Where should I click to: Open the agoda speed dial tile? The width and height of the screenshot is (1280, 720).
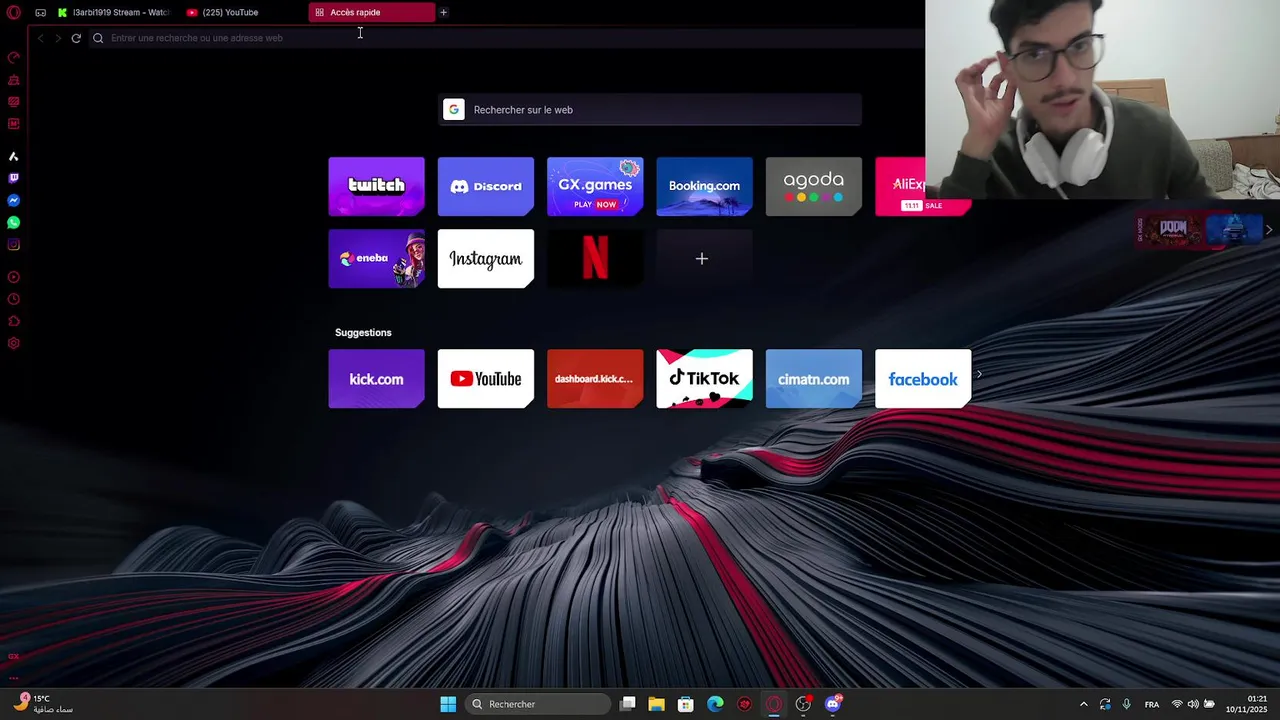[x=813, y=186]
